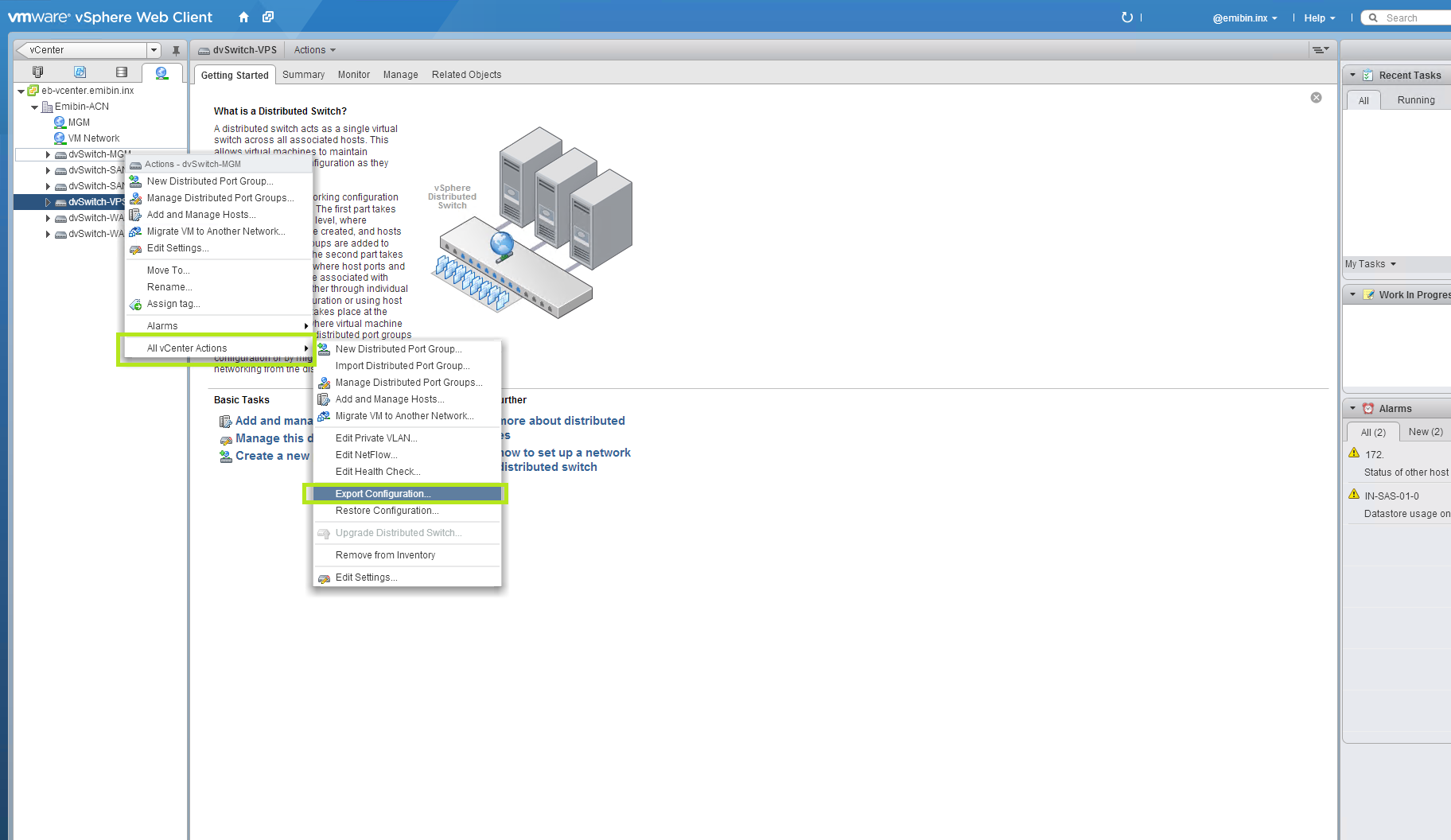Show New (2) alarms tab
1451x840 pixels.
(1426, 432)
